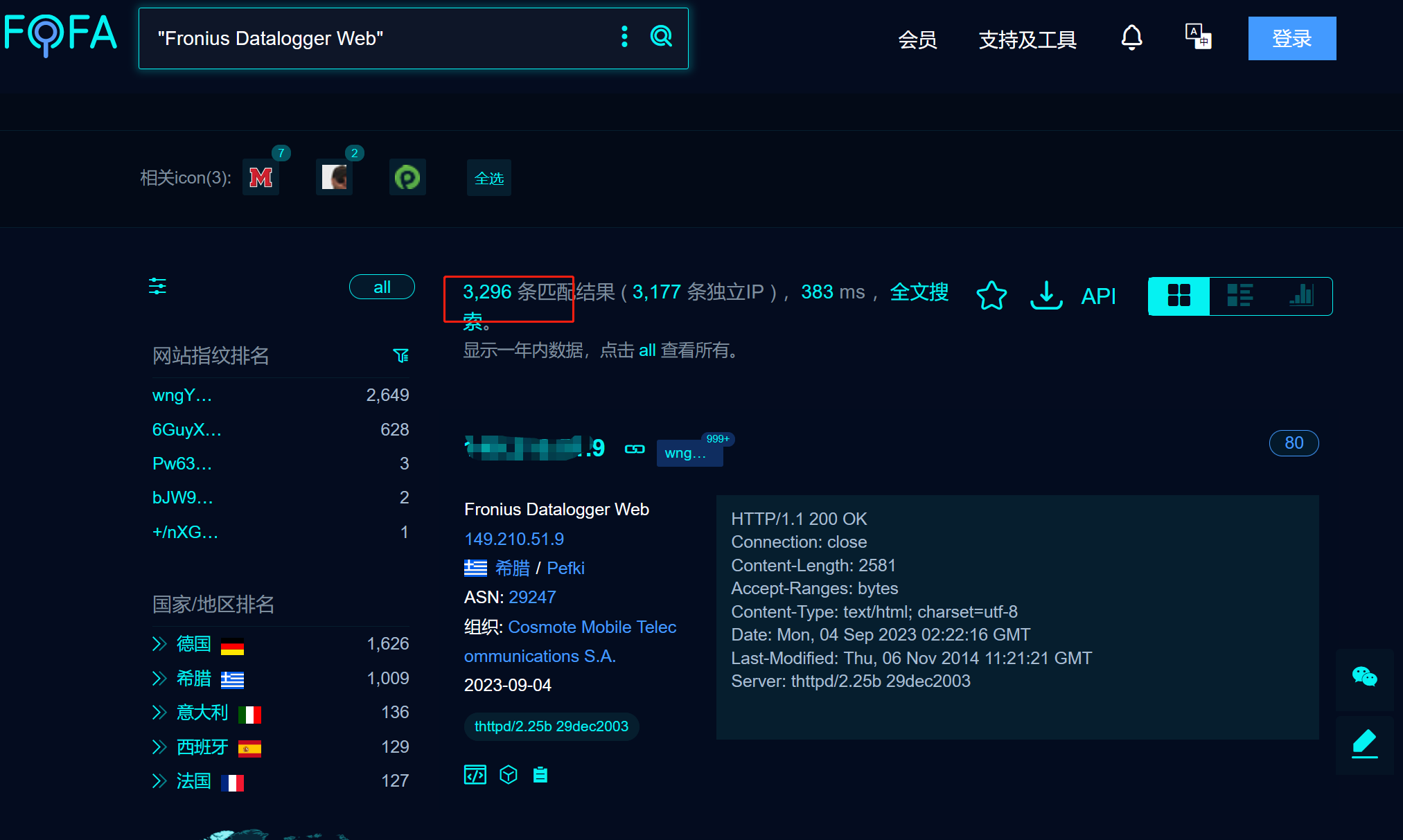Open the 会员 menu
The image size is (1403, 840).
(917, 39)
